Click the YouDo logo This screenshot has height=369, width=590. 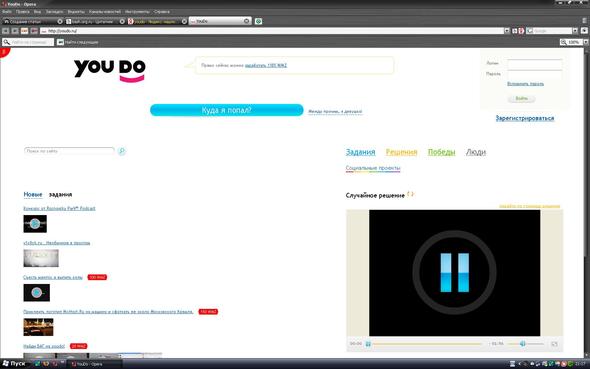tap(109, 70)
